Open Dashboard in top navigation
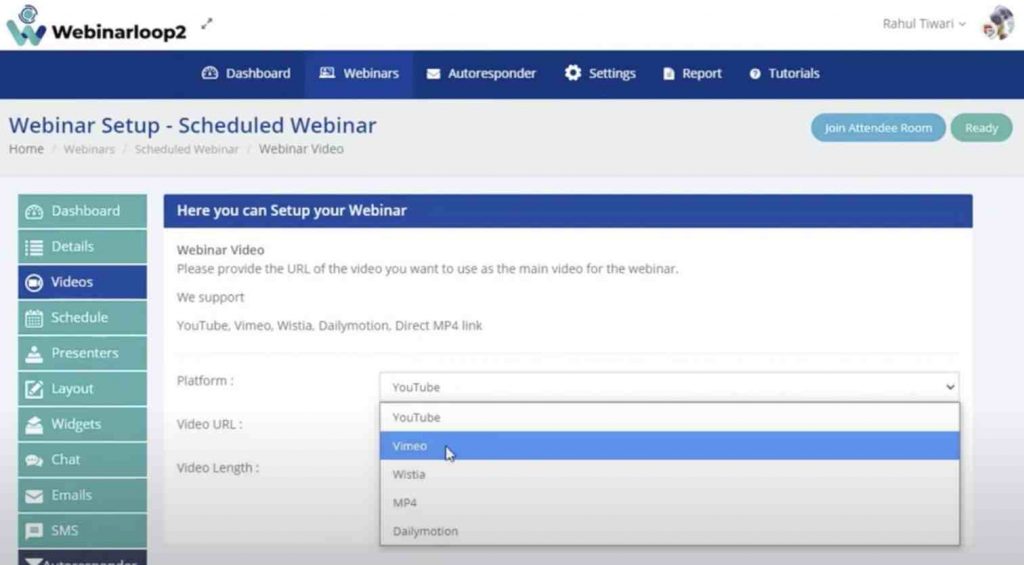 [246, 73]
